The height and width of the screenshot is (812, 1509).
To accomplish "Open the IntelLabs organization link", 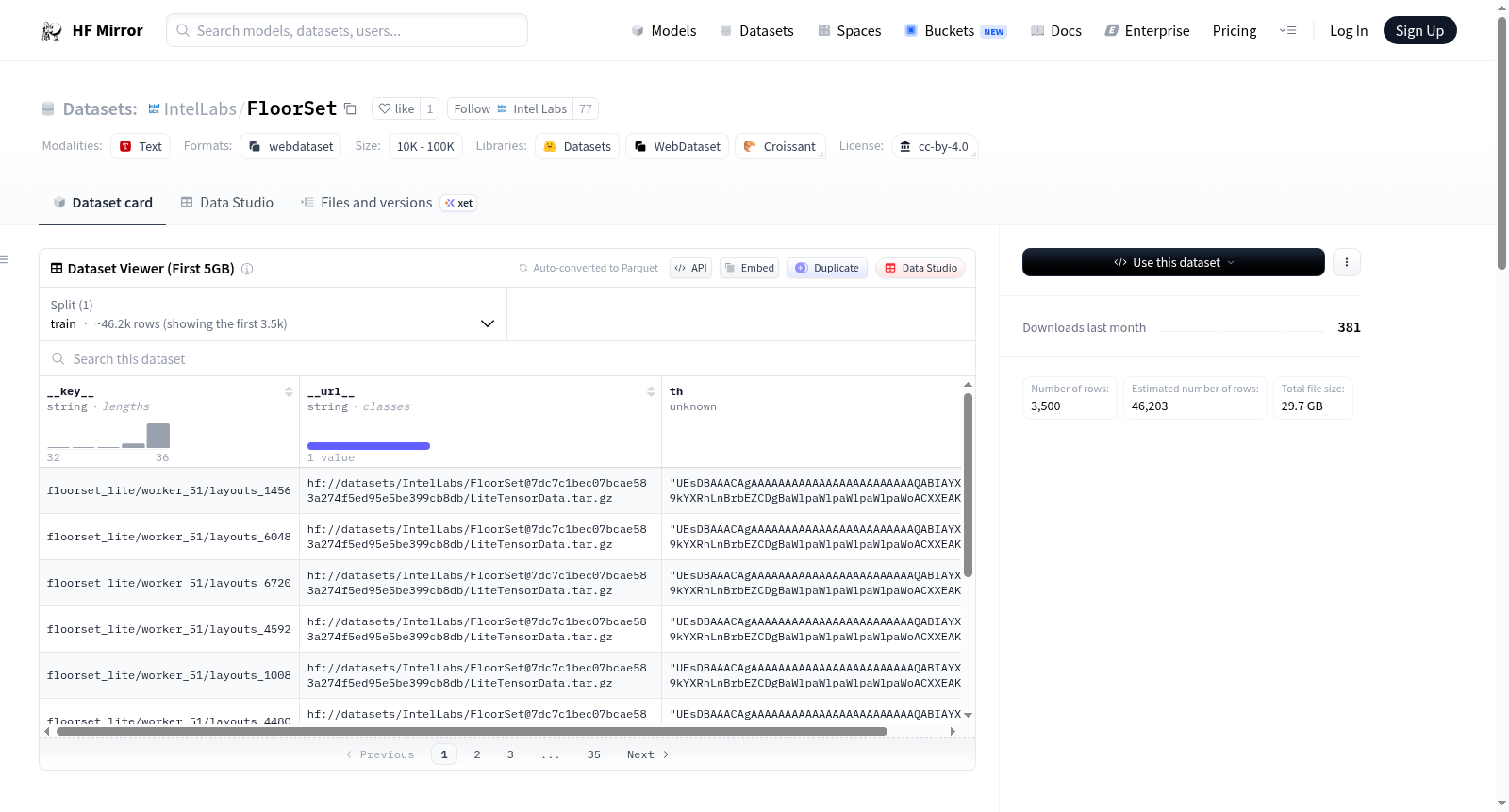I will 201,108.
